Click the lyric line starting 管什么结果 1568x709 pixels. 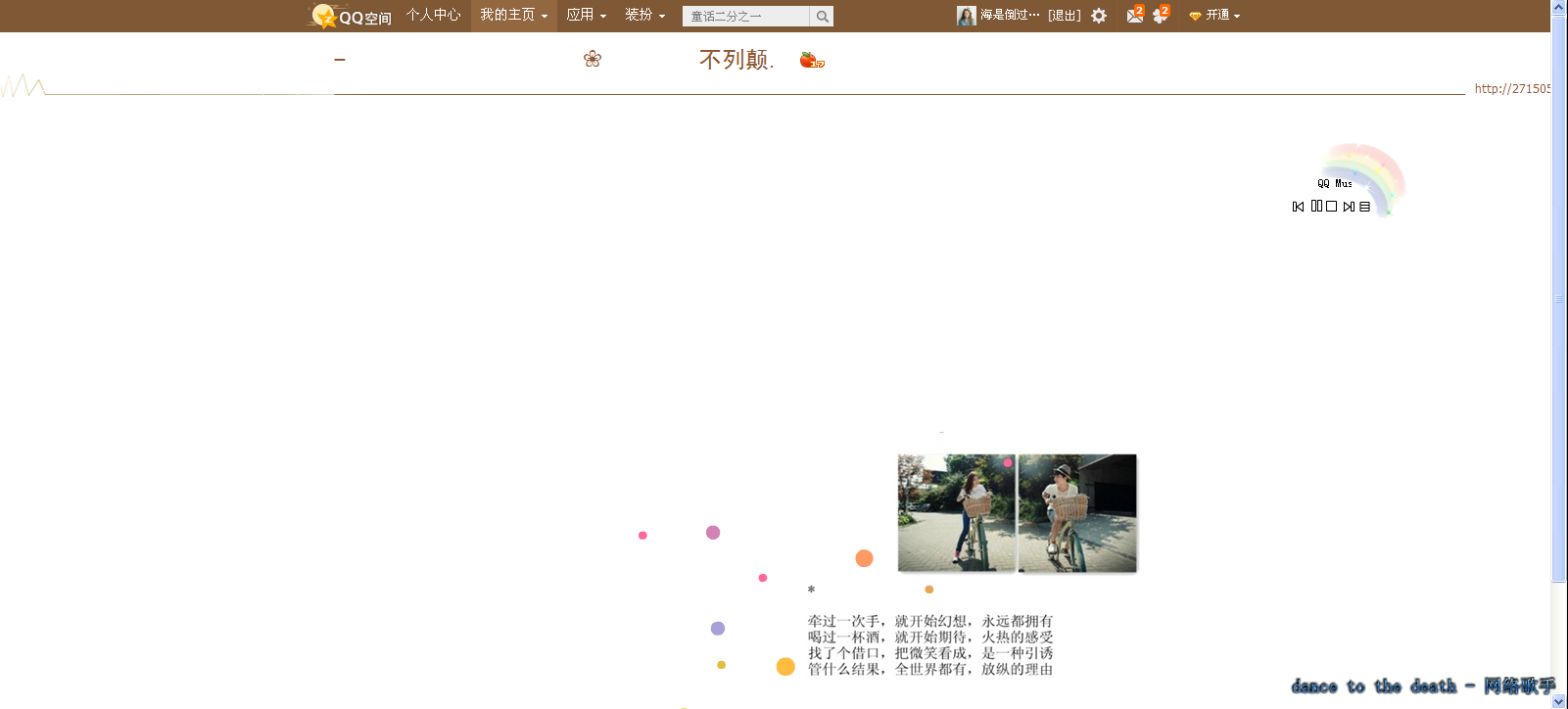[x=930, y=669]
